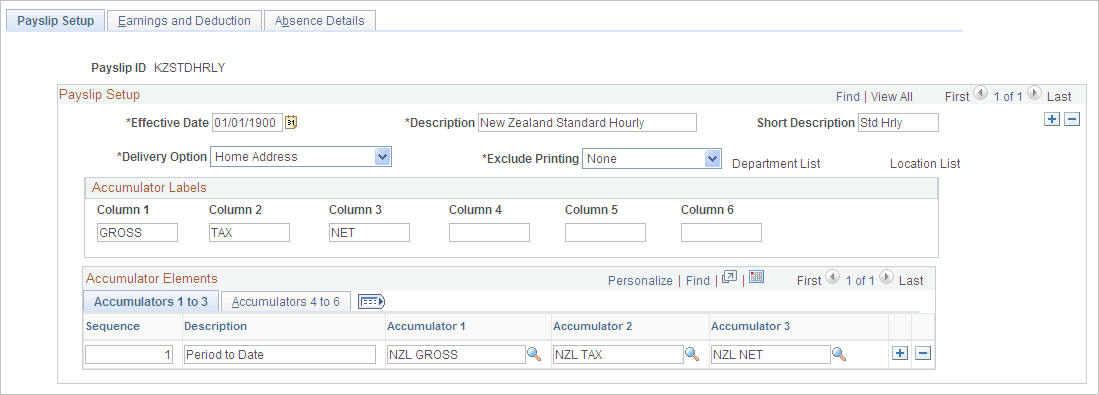1099x395 pixels.
Task: Click the Sequence field with value 1
Action: [129, 354]
